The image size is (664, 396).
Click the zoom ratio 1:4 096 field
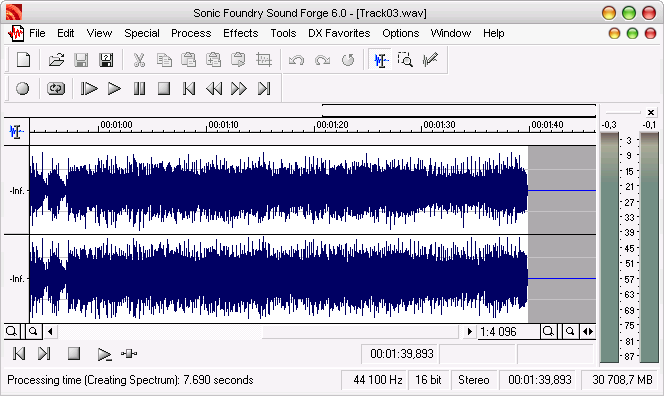(x=509, y=331)
